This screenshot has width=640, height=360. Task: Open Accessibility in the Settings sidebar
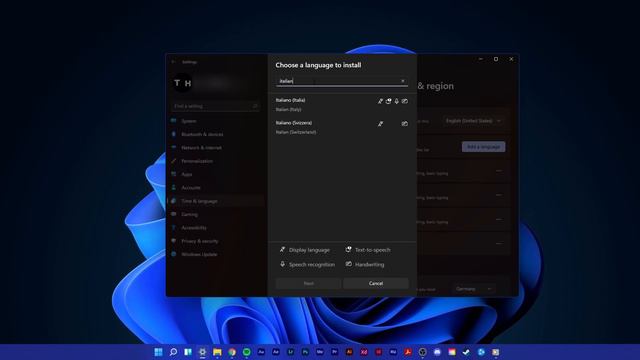[x=216, y=228]
